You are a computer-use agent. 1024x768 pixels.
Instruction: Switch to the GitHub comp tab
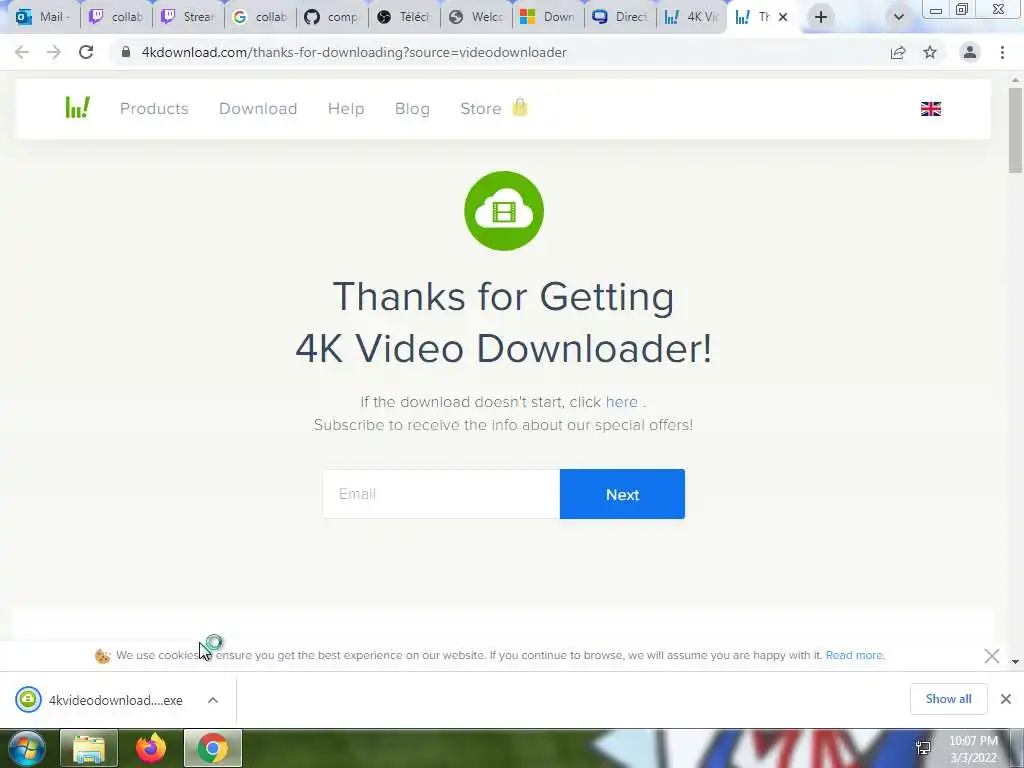tap(332, 17)
